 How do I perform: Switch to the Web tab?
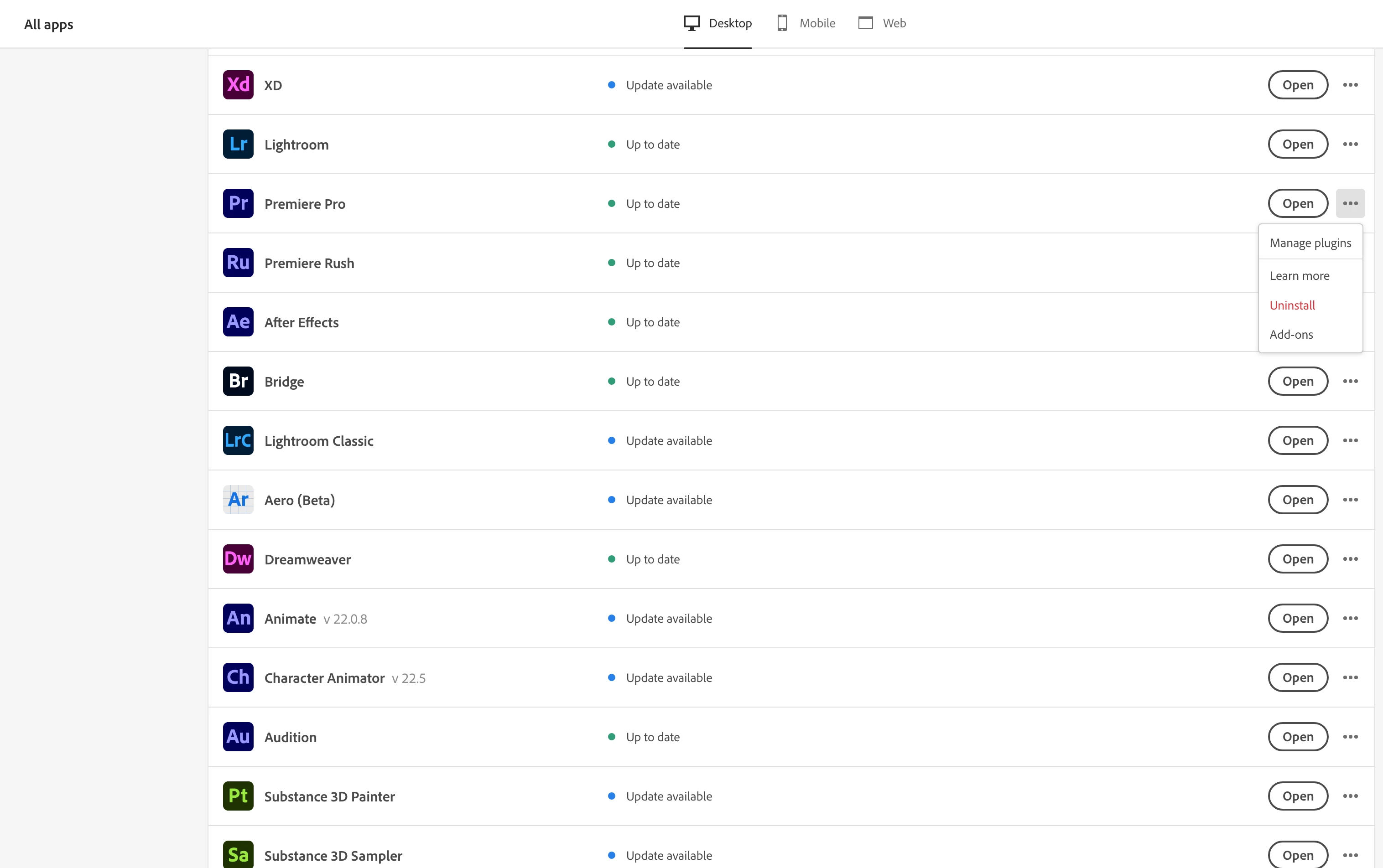pyautogui.click(x=882, y=23)
